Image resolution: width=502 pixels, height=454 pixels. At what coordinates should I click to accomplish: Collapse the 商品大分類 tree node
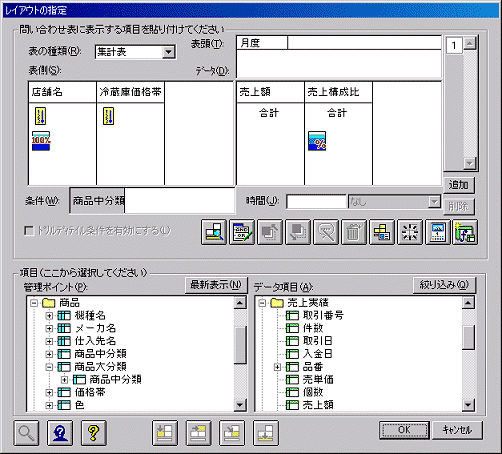(49, 367)
